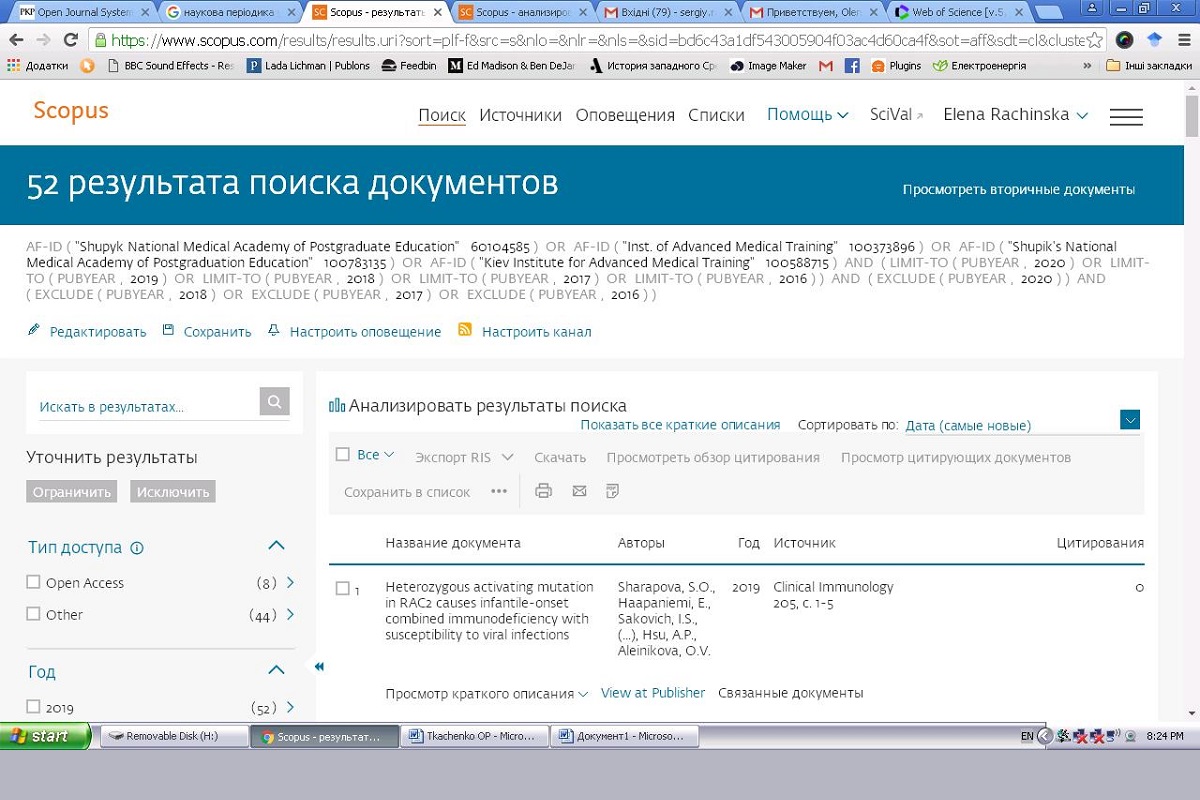The image size is (1200, 800).
Task: Open the SciVal link
Action: tap(896, 115)
